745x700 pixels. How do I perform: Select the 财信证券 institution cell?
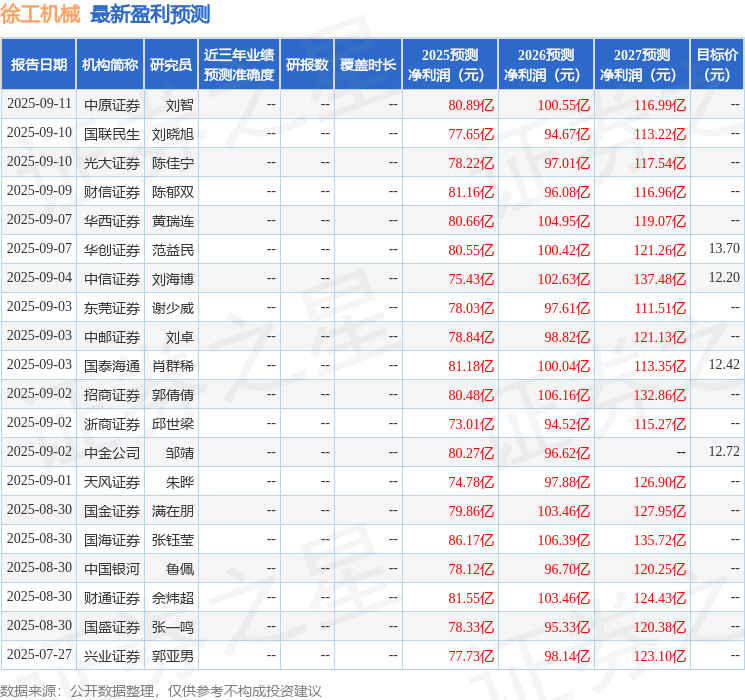pos(112,192)
